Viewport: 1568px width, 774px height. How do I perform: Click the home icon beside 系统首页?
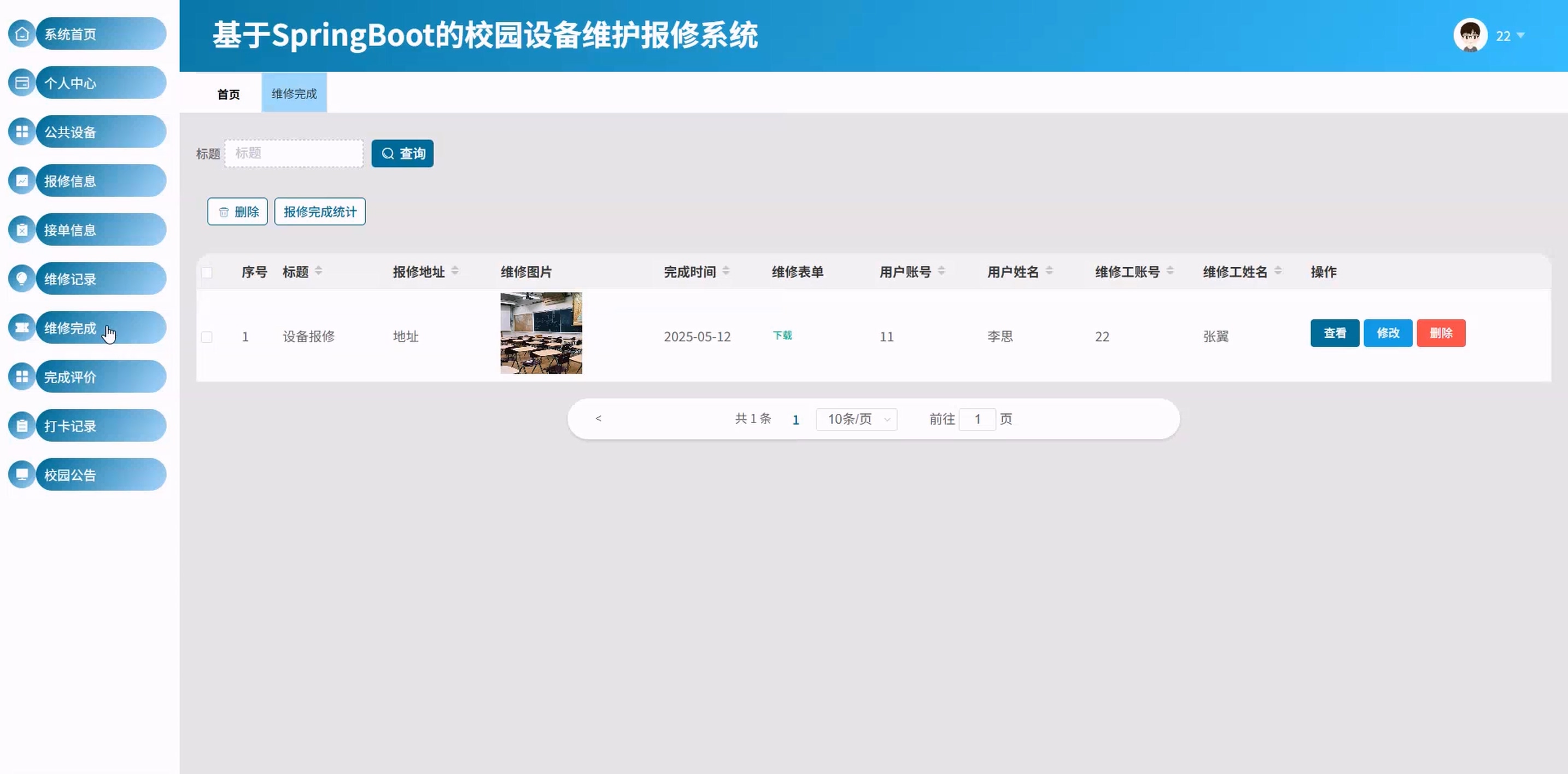click(22, 34)
